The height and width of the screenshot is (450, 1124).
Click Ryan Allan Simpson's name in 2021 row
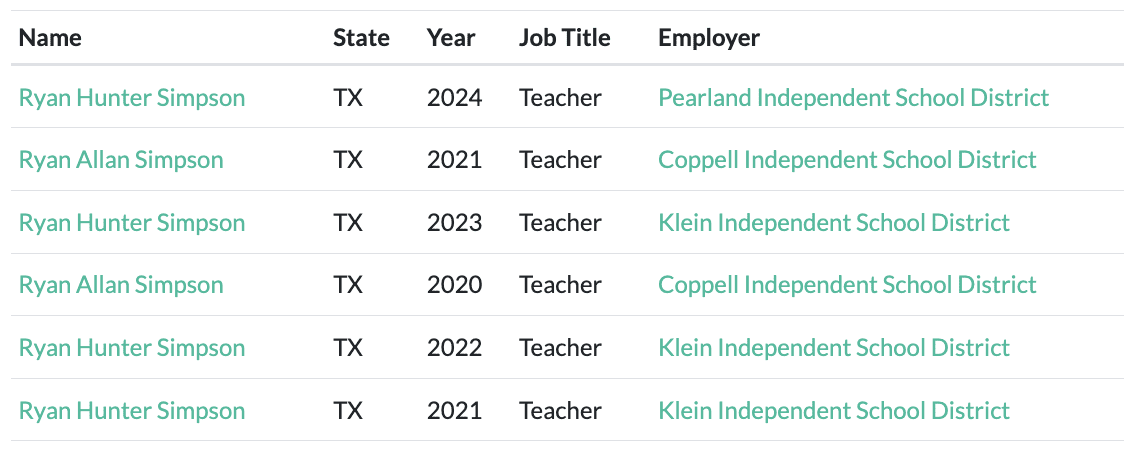click(121, 160)
